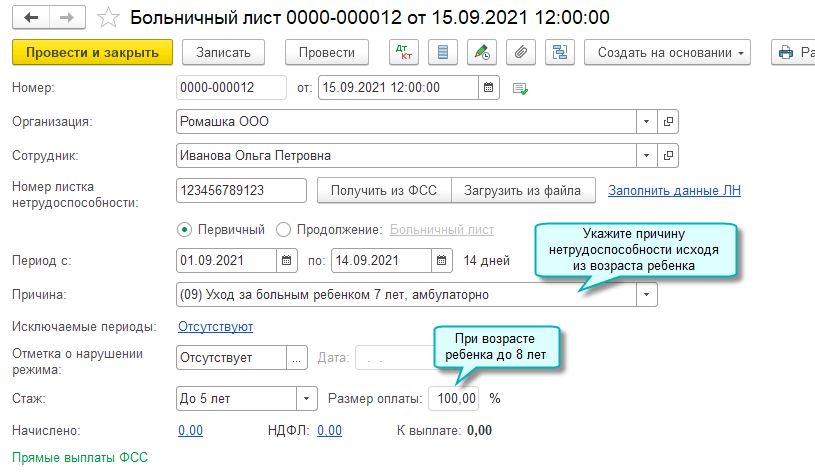Screen dimensions: 815x474
Task: Click the Причина field with code 09
Action: [406, 295]
